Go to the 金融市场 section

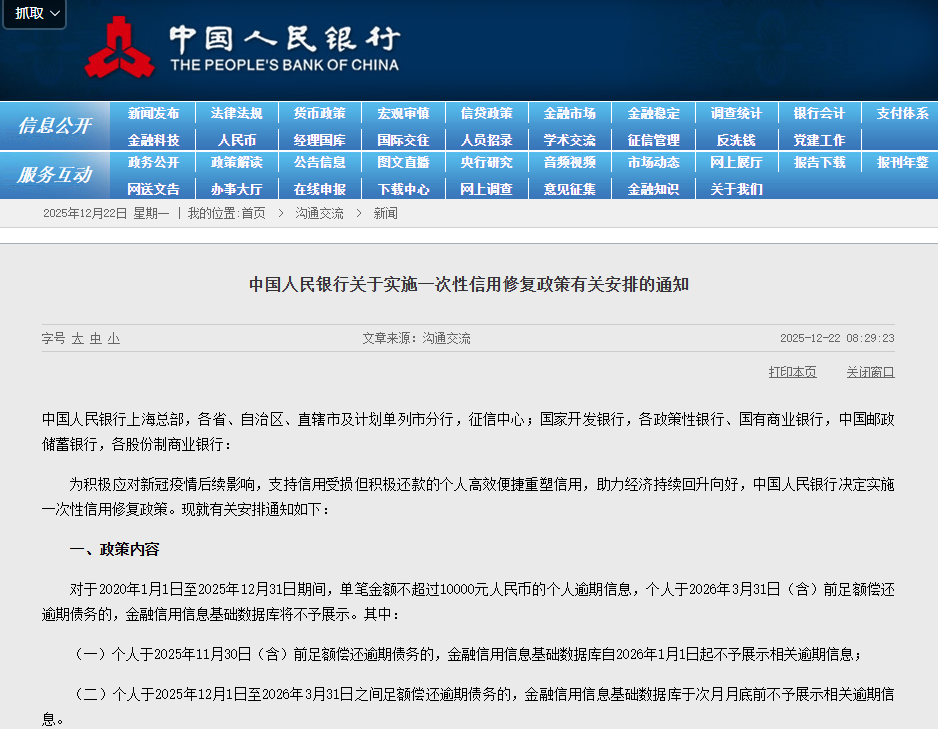(569, 114)
